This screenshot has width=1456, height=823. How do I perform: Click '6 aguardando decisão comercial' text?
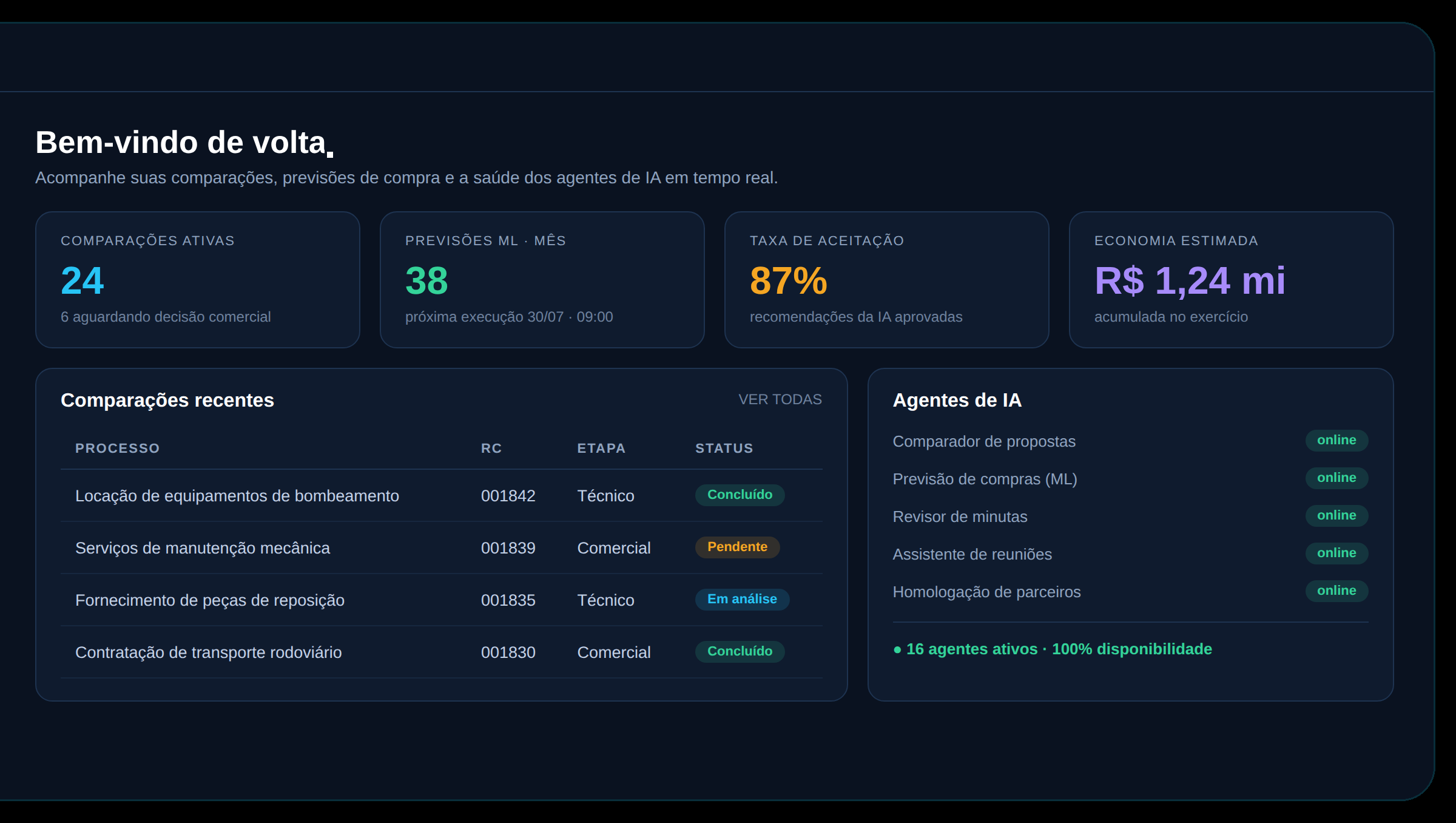[x=166, y=317]
